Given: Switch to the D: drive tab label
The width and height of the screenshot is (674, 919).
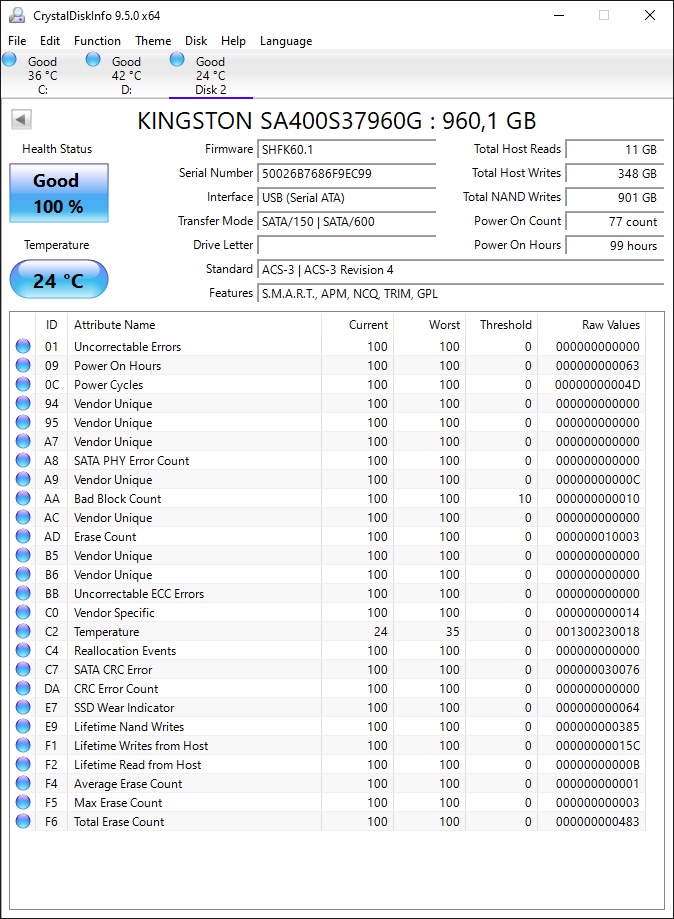Looking at the screenshot, I should click(x=127, y=76).
